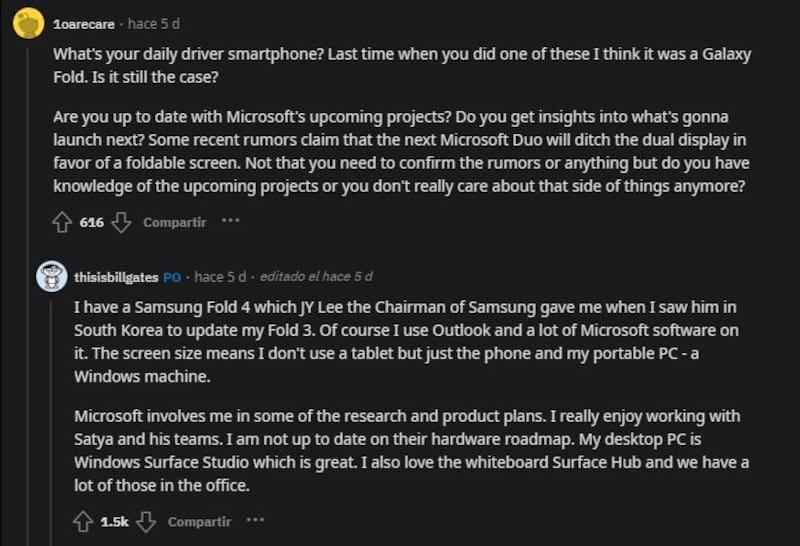The height and width of the screenshot is (546, 800).
Task: Open 1oarecare's avatar profile picture
Action: pos(29,22)
